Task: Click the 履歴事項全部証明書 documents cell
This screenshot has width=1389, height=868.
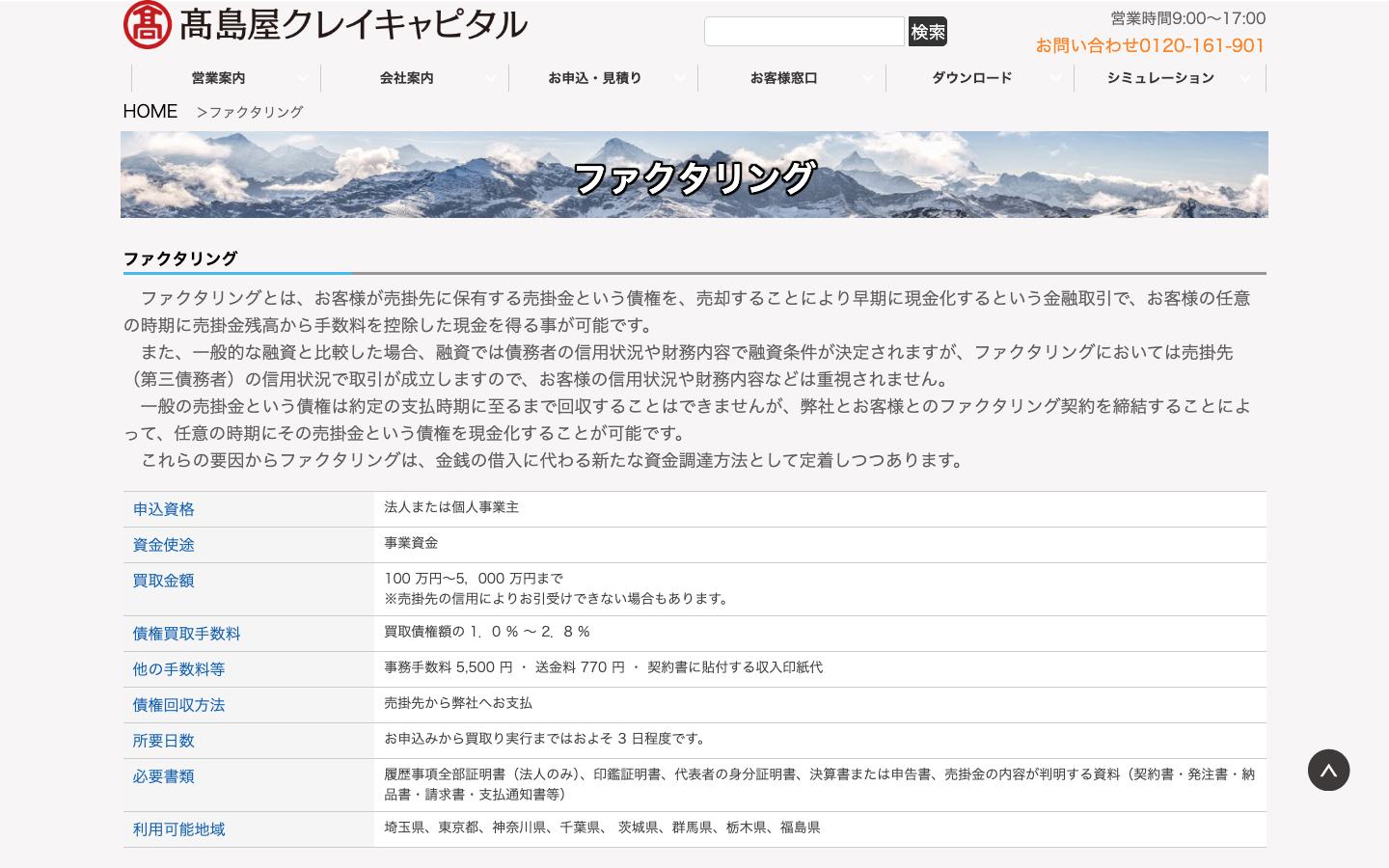Action: [x=820, y=784]
